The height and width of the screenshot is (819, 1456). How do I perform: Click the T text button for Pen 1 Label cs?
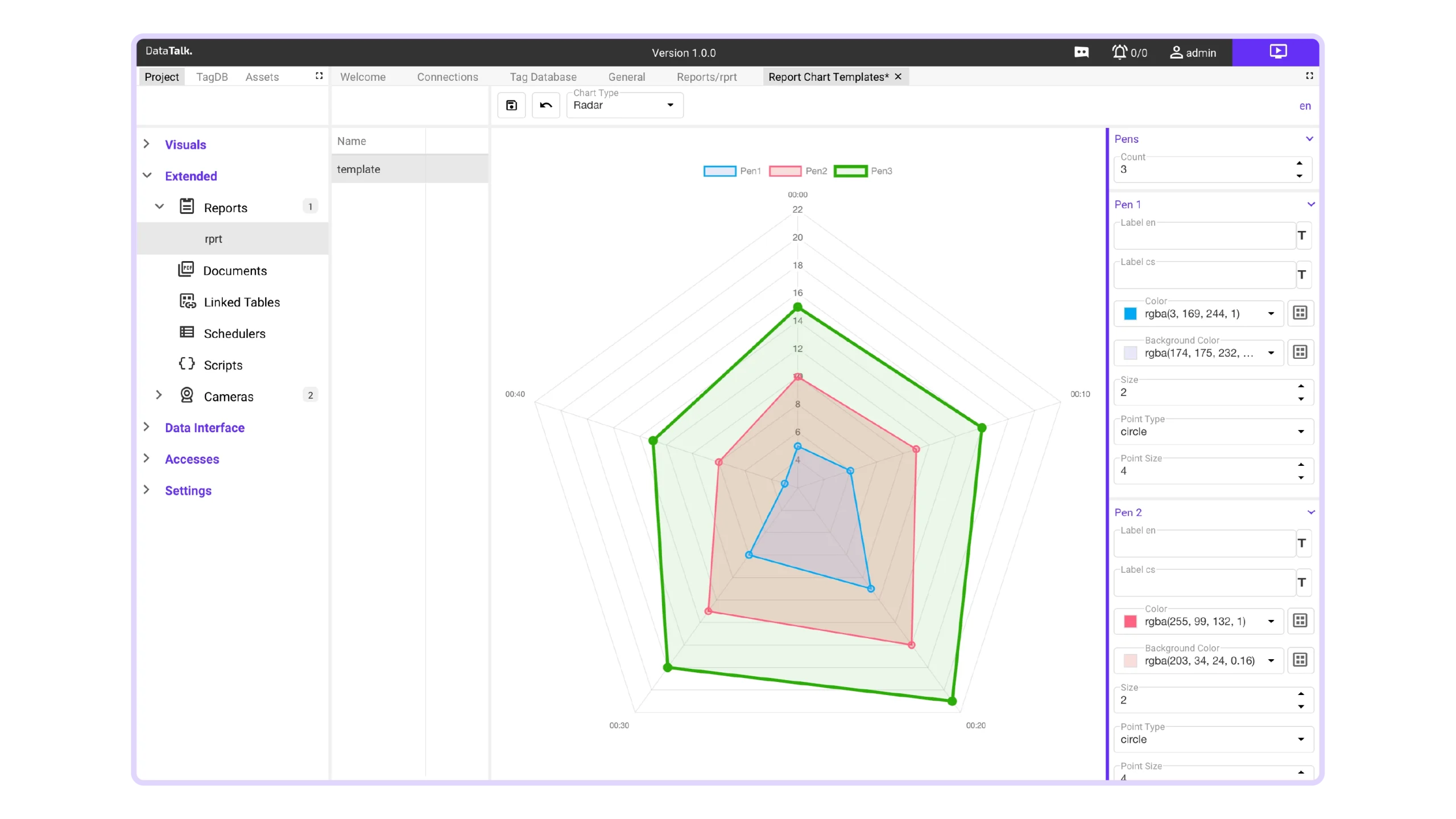click(1302, 275)
